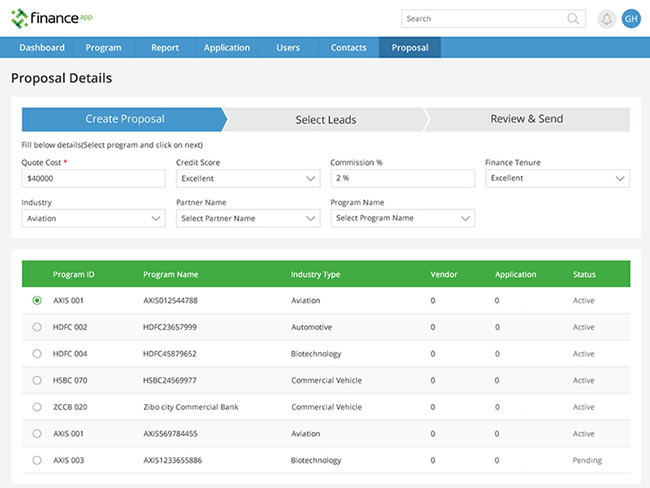Click program name HDFC23657999
The image size is (650, 488).
pyautogui.click(x=170, y=327)
